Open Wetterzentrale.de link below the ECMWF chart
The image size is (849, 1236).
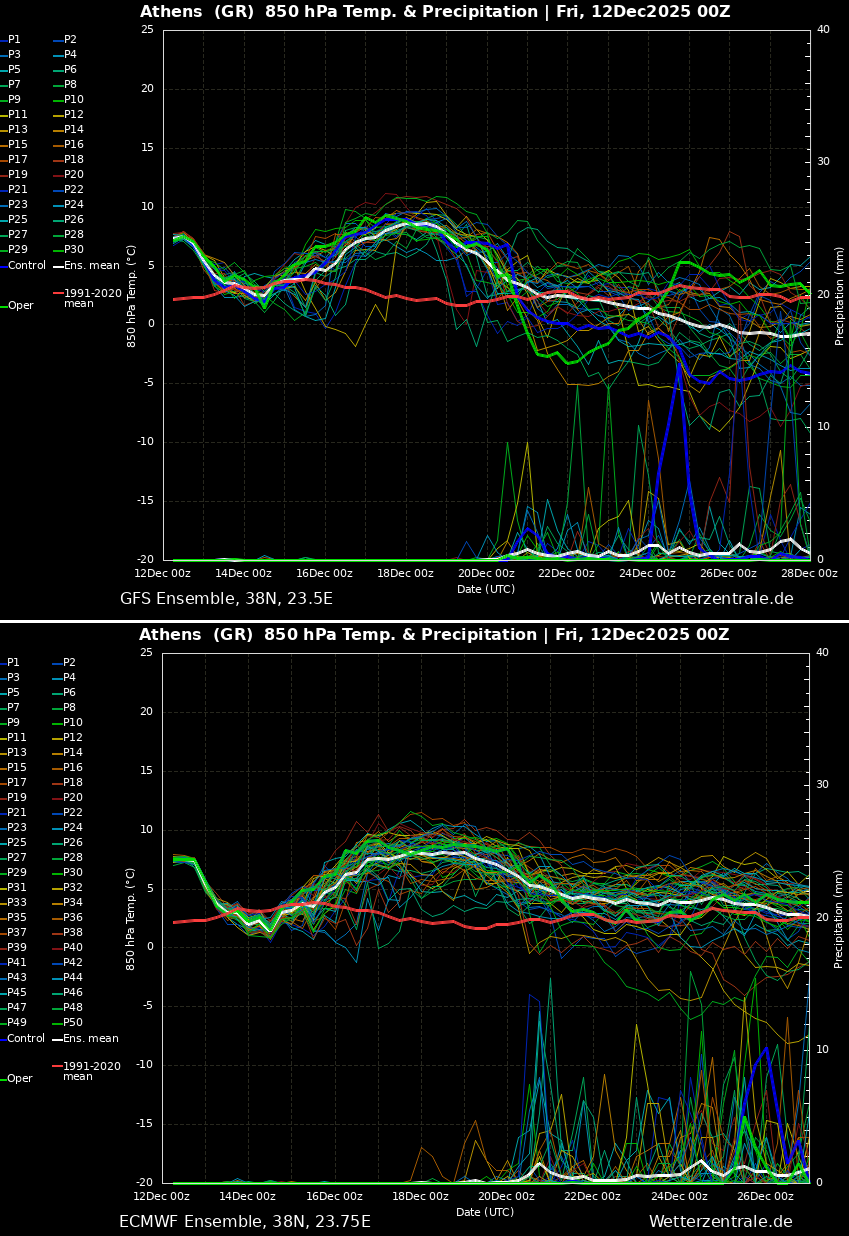tap(720, 1222)
